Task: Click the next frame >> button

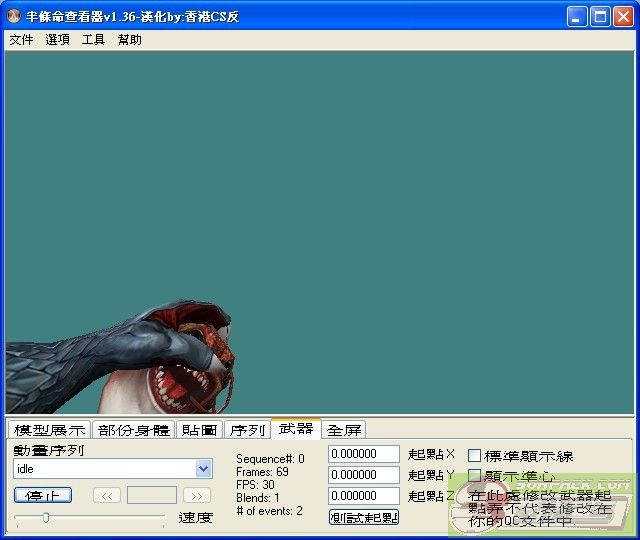Action: pyautogui.click(x=197, y=495)
